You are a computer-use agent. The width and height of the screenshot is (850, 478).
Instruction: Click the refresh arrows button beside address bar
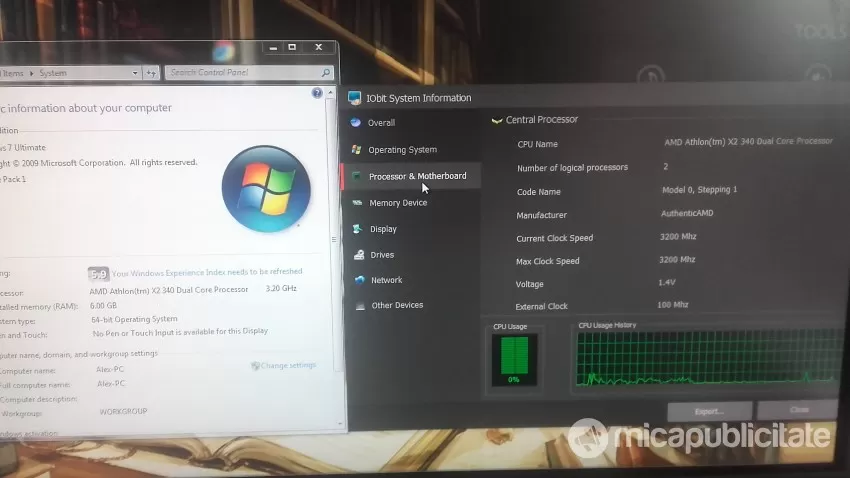pos(151,73)
